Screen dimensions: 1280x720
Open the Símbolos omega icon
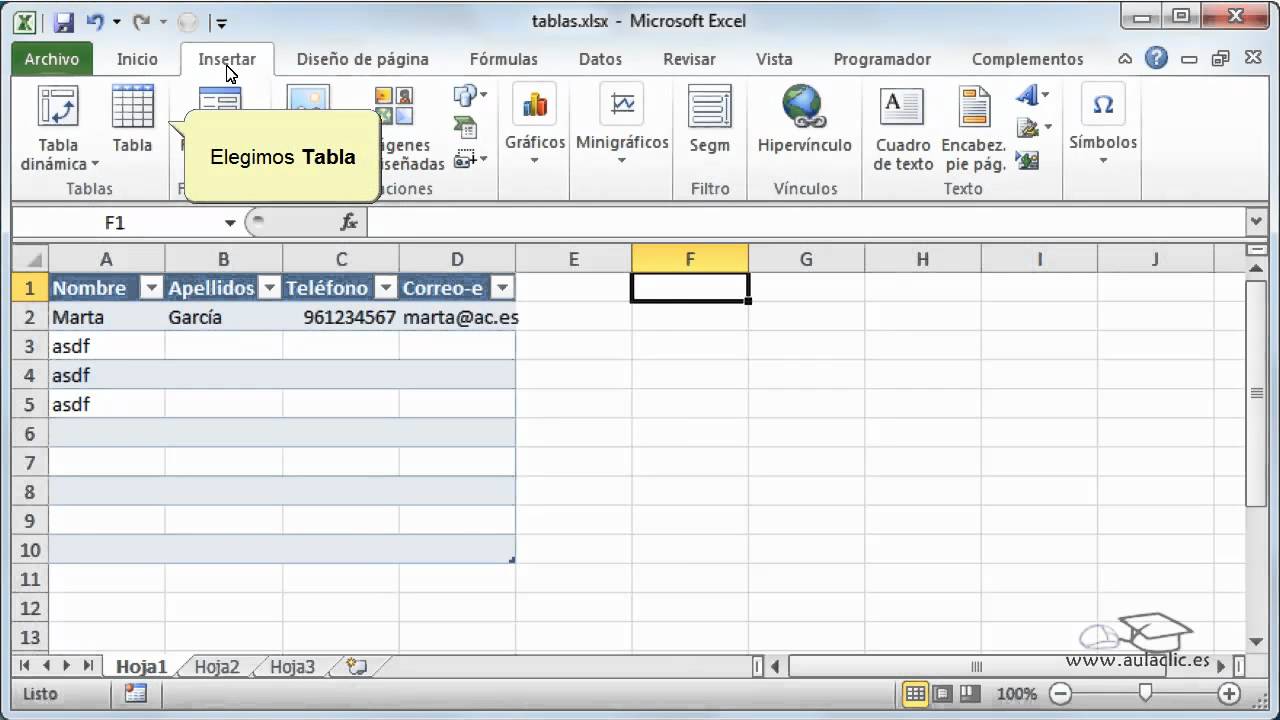point(1103,105)
